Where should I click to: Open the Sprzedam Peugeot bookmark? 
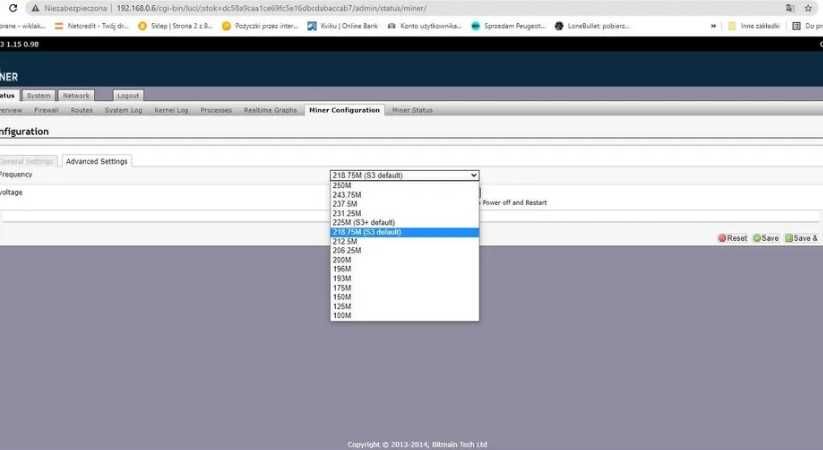(x=508, y=26)
